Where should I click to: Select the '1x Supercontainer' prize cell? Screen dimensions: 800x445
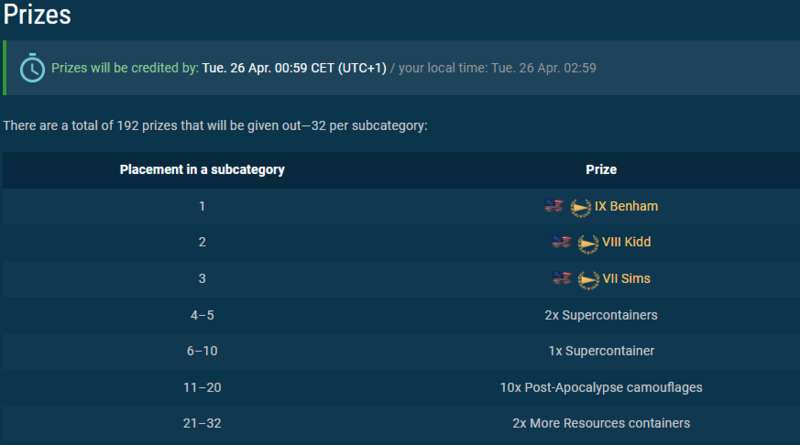point(601,351)
